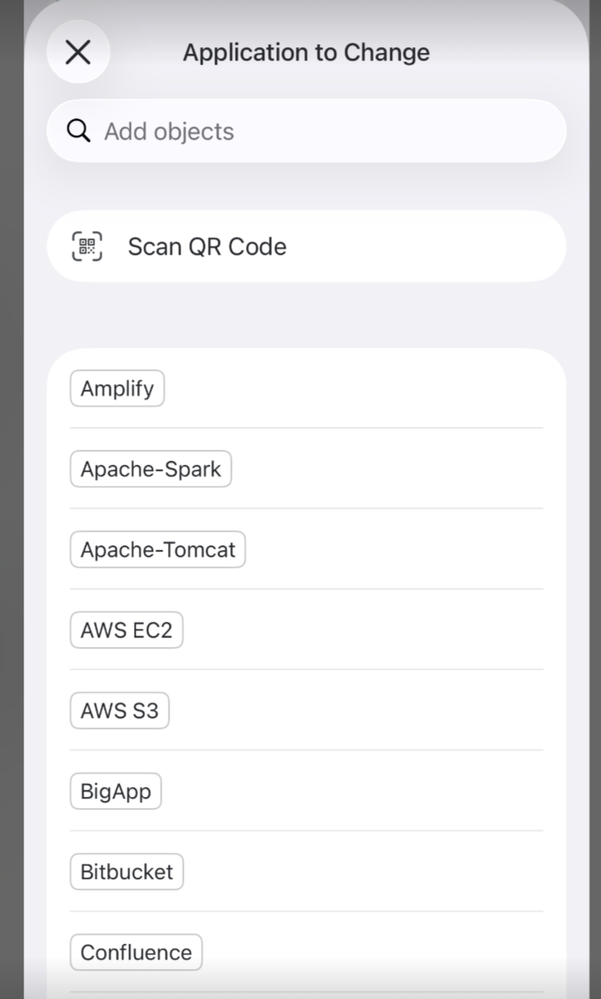Select BigApp from application list
The image size is (601, 999).
[x=115, y=791]
